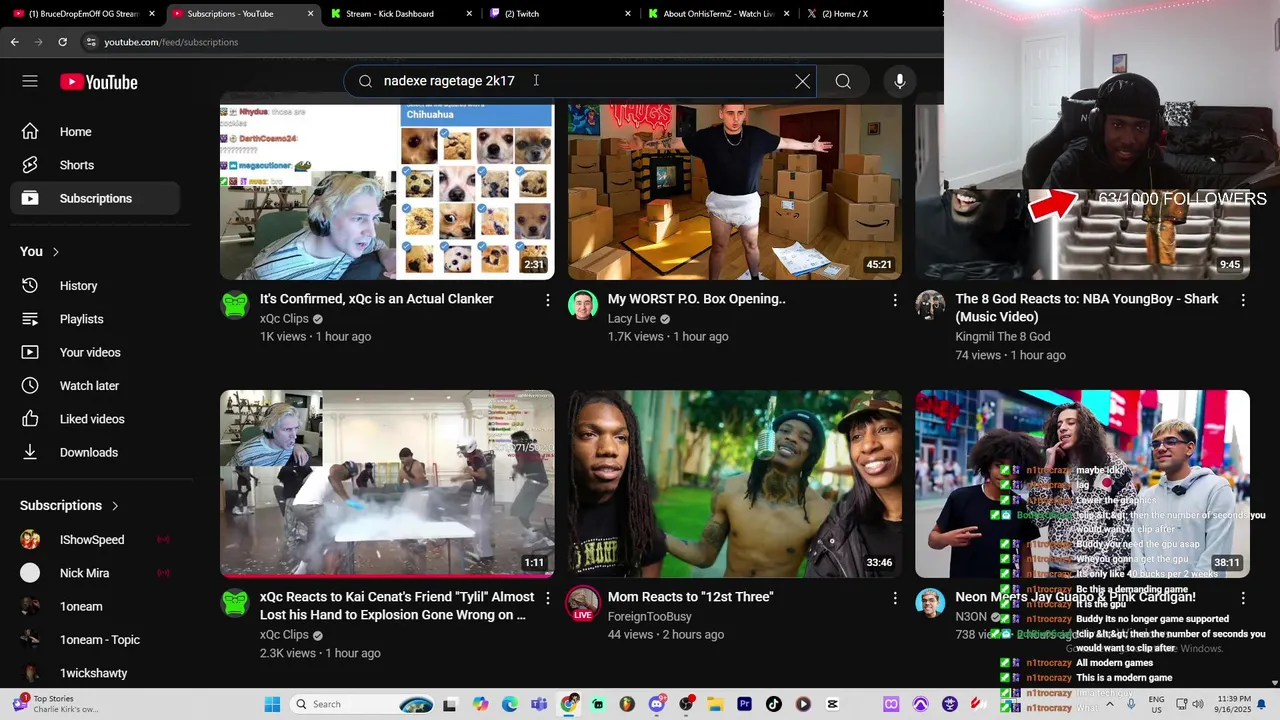Viewport: 1280px width, 720px height.
Task: Launch FL Studio from the taskbar
Action: click(x=627, y=704)
